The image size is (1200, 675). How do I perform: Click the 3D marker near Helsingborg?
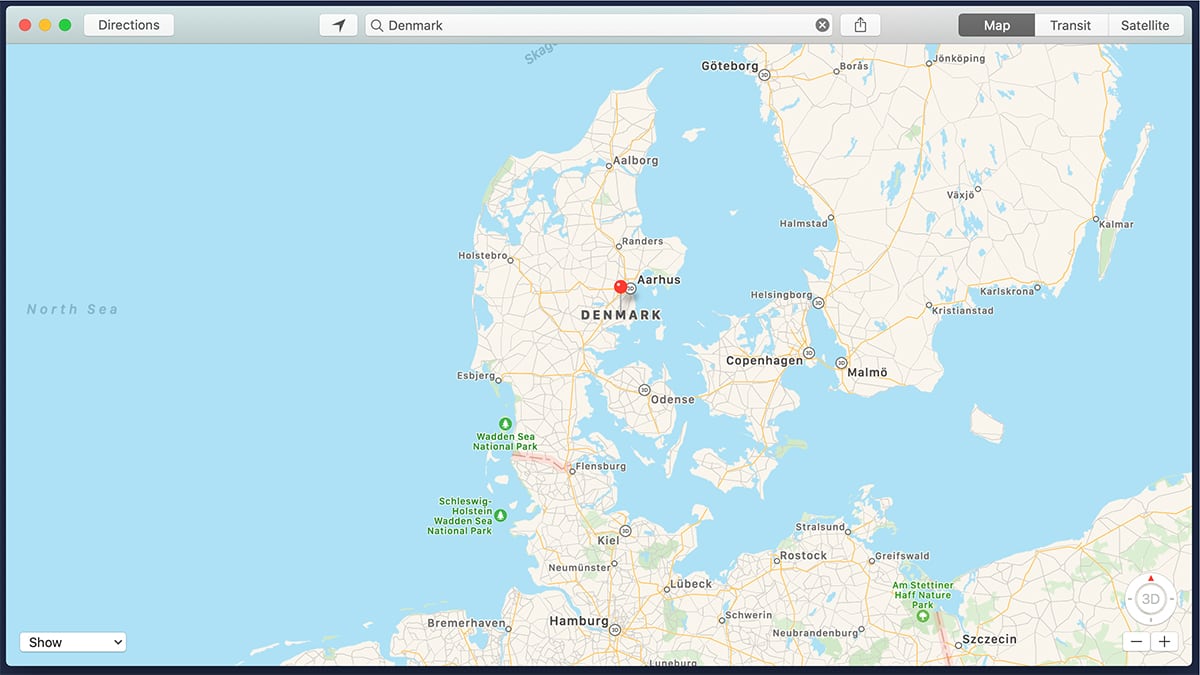(x=818, y=302)
